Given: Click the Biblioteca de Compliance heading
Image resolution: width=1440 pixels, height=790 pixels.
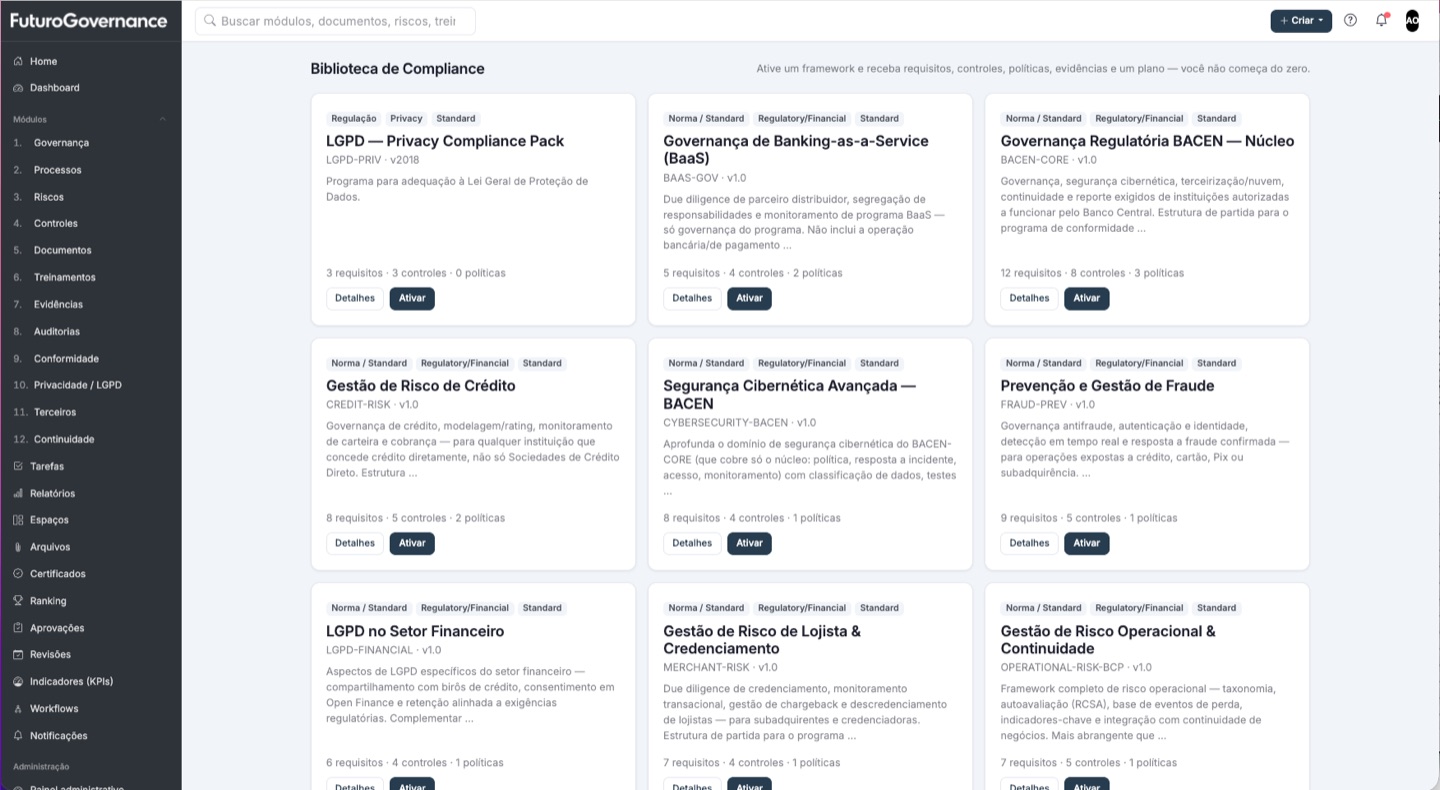Looking at the screenshot, I should tap(397, 68).
